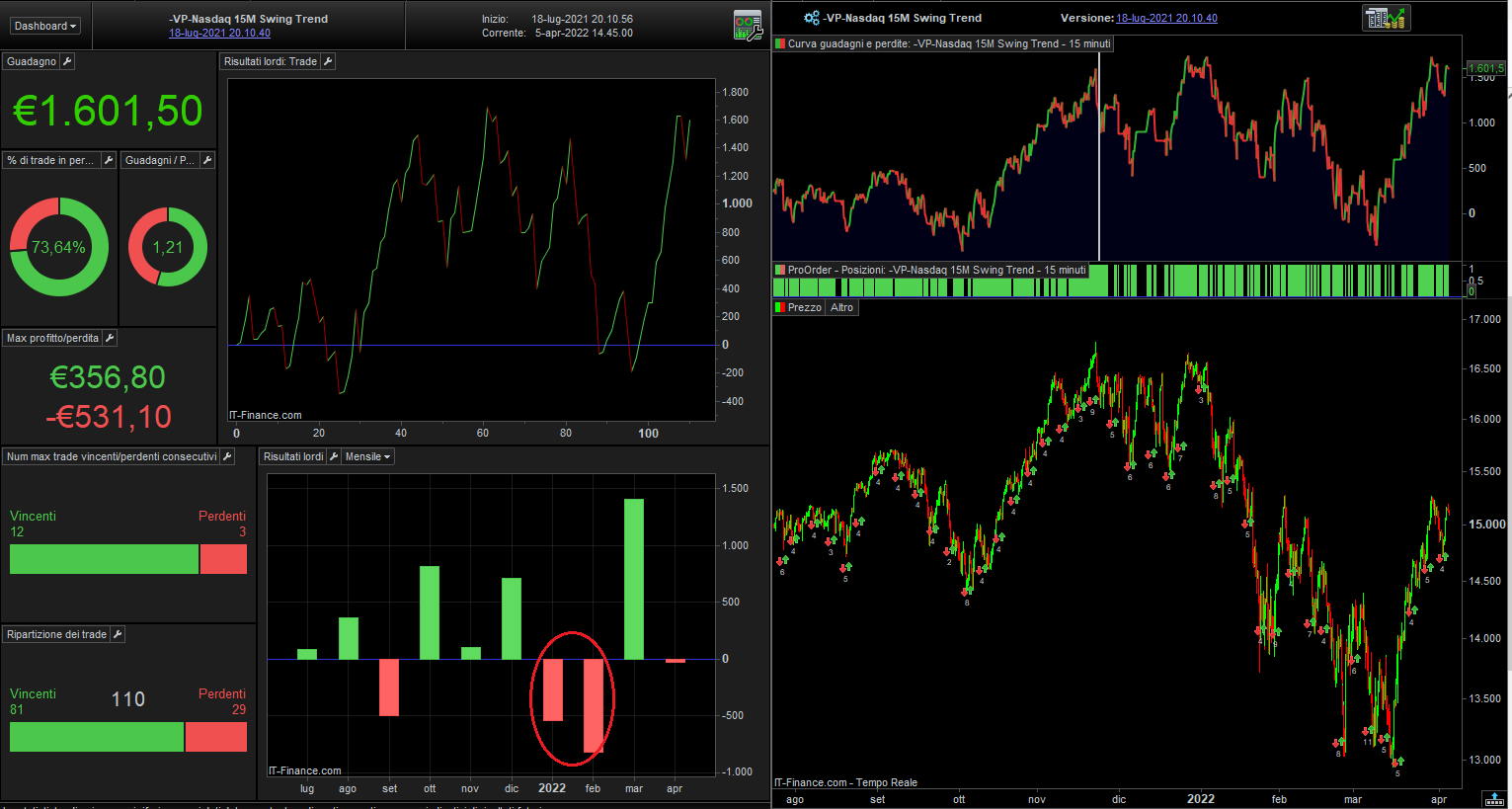This screenshot has height=809, width=1512.
Task: Click the green bar below Vincenti 81
Action: pos(97,737)
